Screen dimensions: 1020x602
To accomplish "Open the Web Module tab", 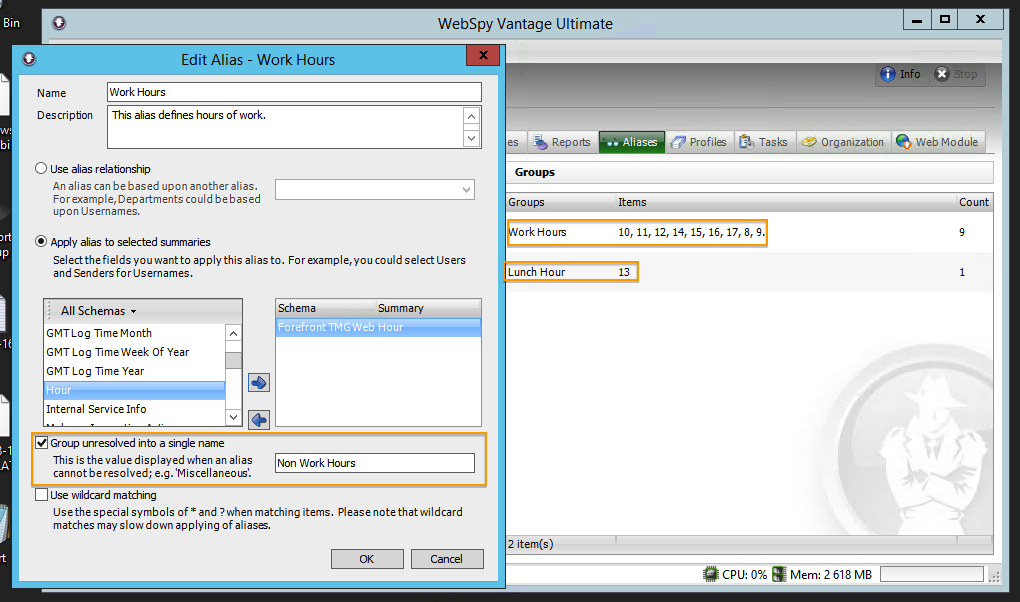I will 937,142.
